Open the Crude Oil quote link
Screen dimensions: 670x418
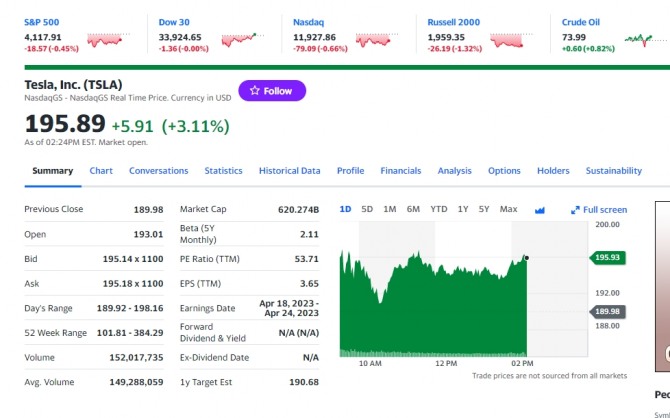click(581, 22)
